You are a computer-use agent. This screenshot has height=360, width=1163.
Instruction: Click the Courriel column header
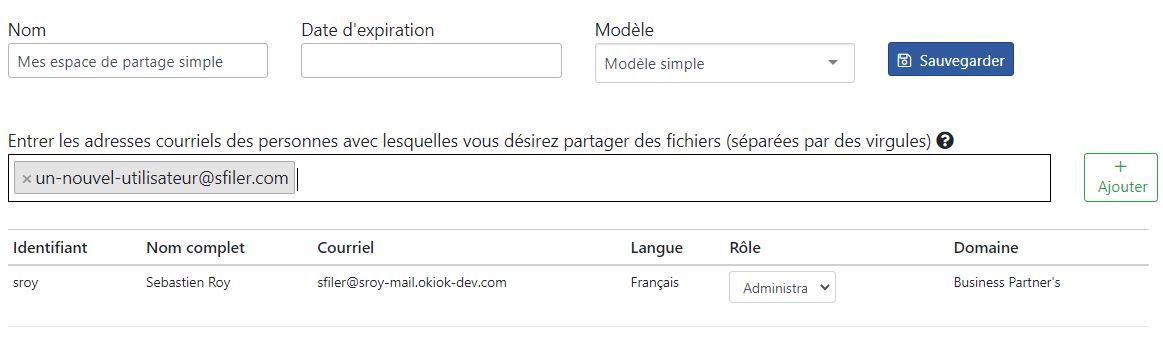(x=346, y=247)
